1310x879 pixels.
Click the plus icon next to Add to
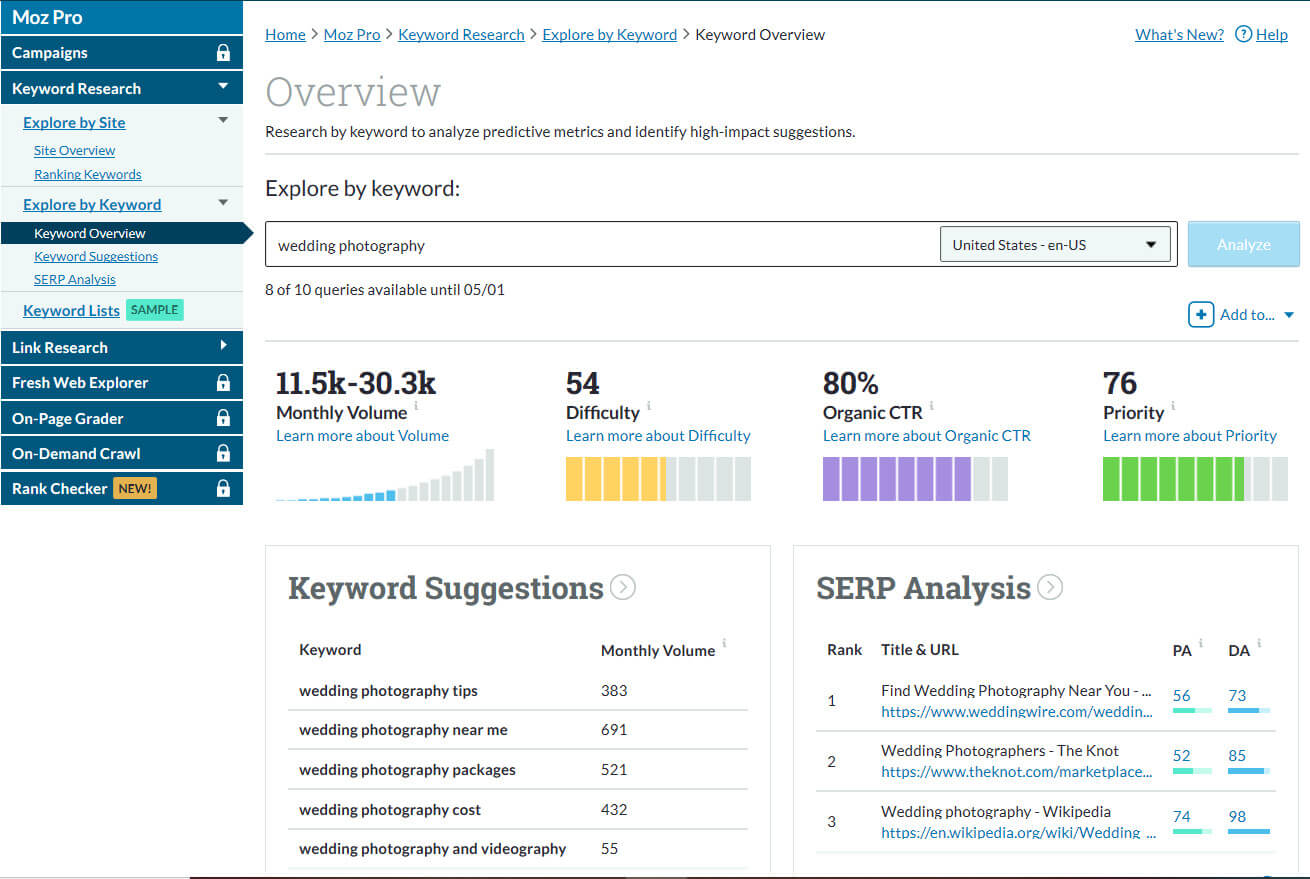coord(1201,314)
